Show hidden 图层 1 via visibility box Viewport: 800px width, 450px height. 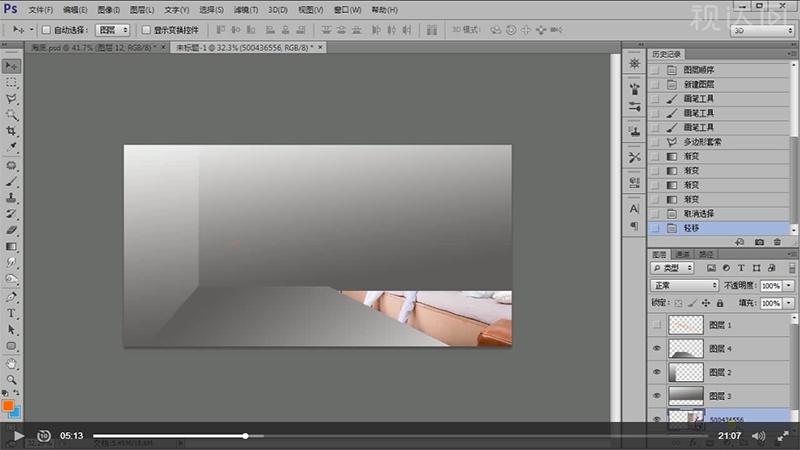[657, 325]
